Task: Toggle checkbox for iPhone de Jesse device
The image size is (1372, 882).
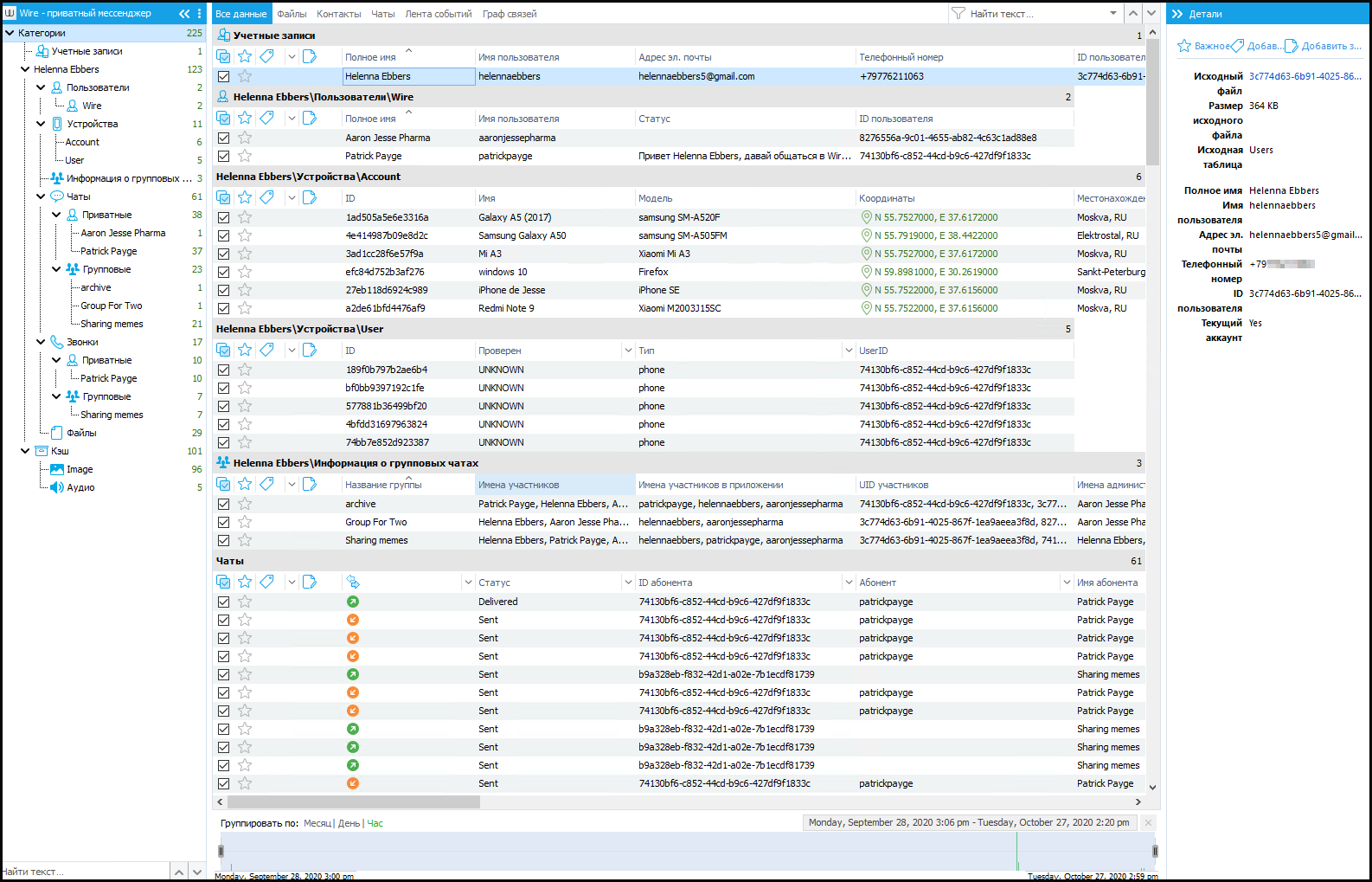Action: [x=223, y=290]
